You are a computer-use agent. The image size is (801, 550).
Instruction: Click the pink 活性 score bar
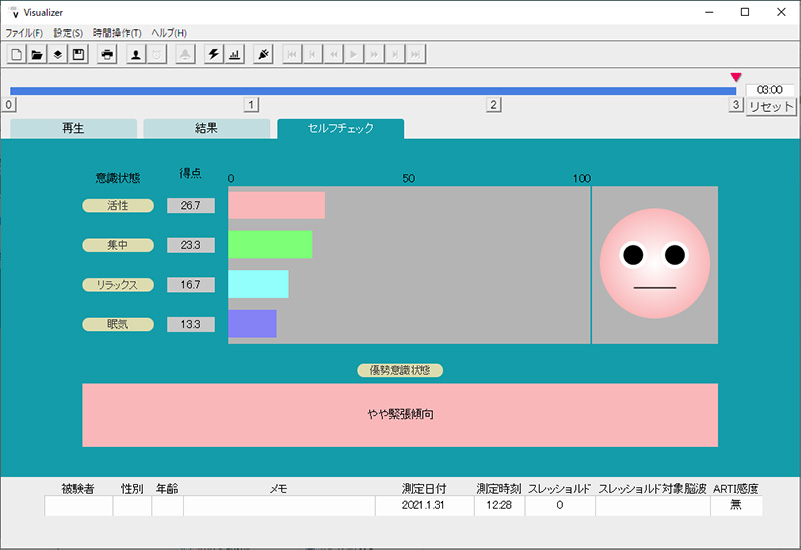[276, 205]
